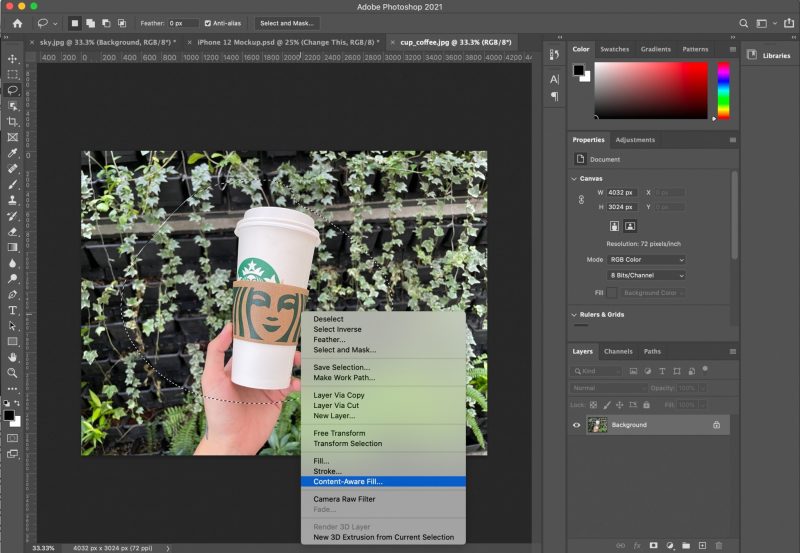Select the Eyedropper tool
The height and width of the screenshot is (553, 800).
click(12, 153)
